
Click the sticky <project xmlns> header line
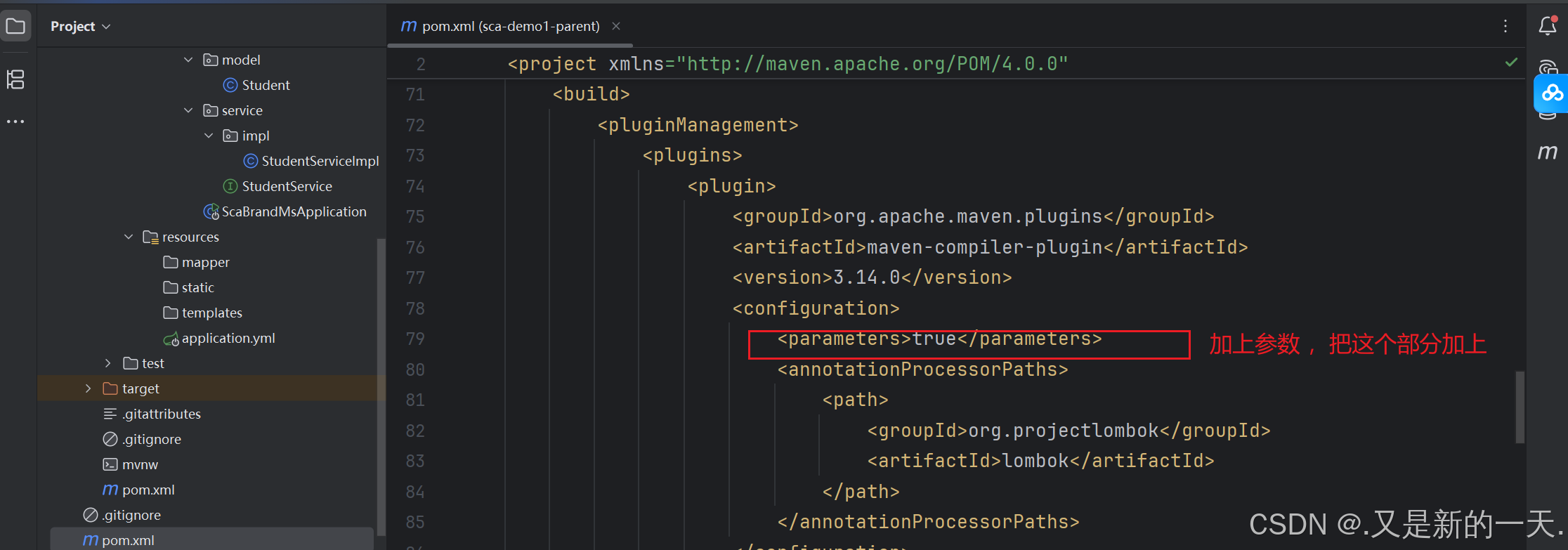(788, 64)
